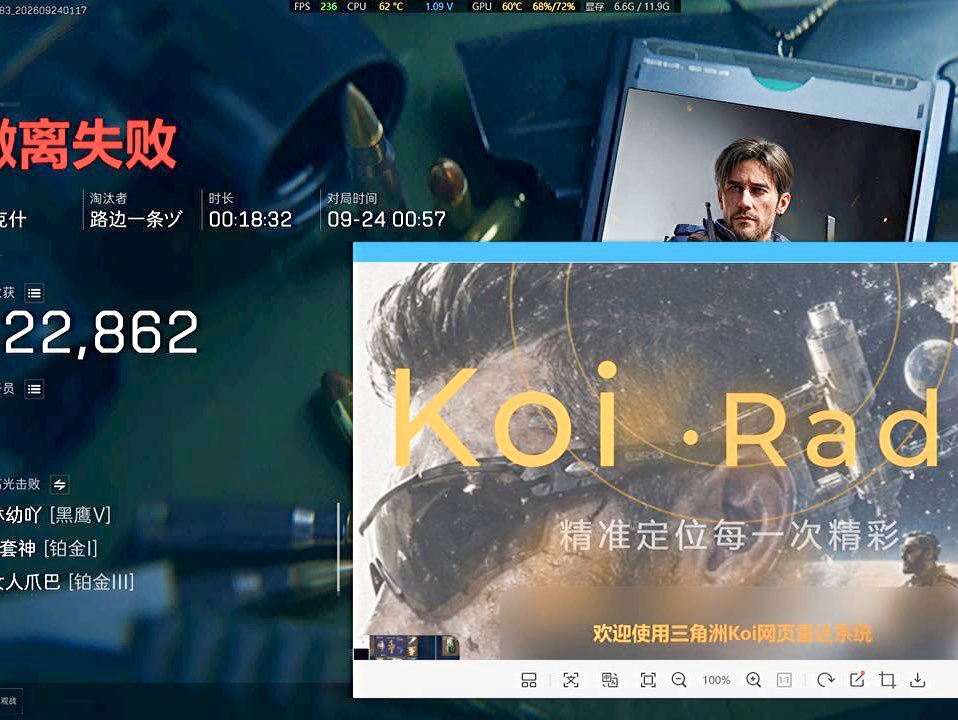Click the image translate icon
958x720 pixels.
click(609, 680)
